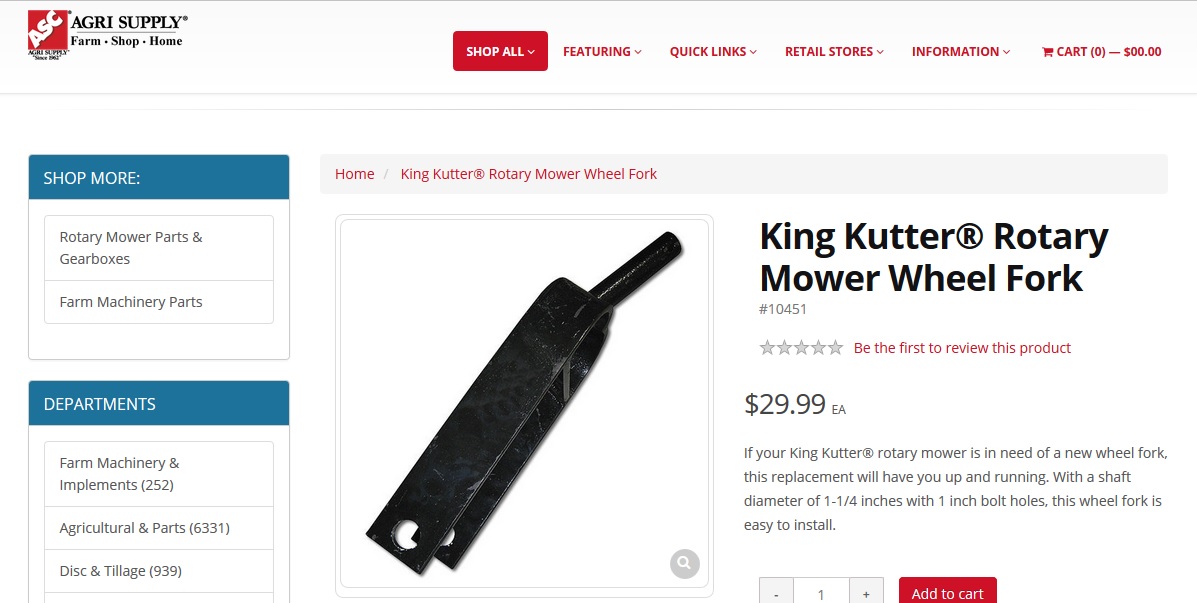The image size is (1197, 603).
Task: Open the Retail Stores menu
Action: 834,52
